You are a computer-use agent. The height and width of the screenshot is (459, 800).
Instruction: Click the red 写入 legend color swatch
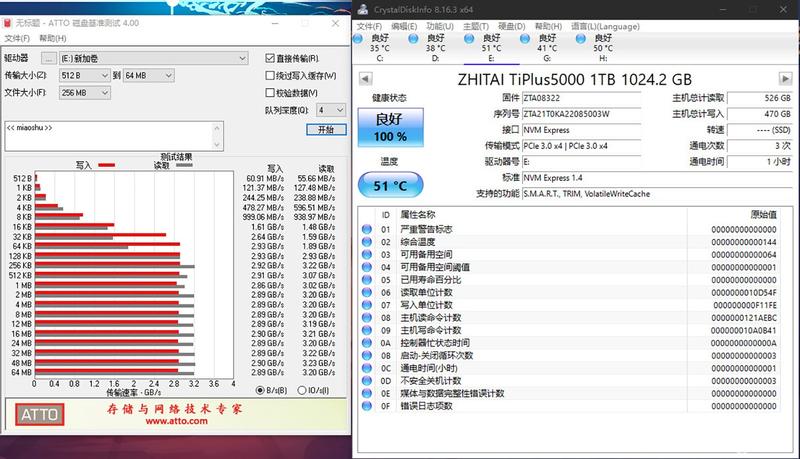[x=107, y=165]
